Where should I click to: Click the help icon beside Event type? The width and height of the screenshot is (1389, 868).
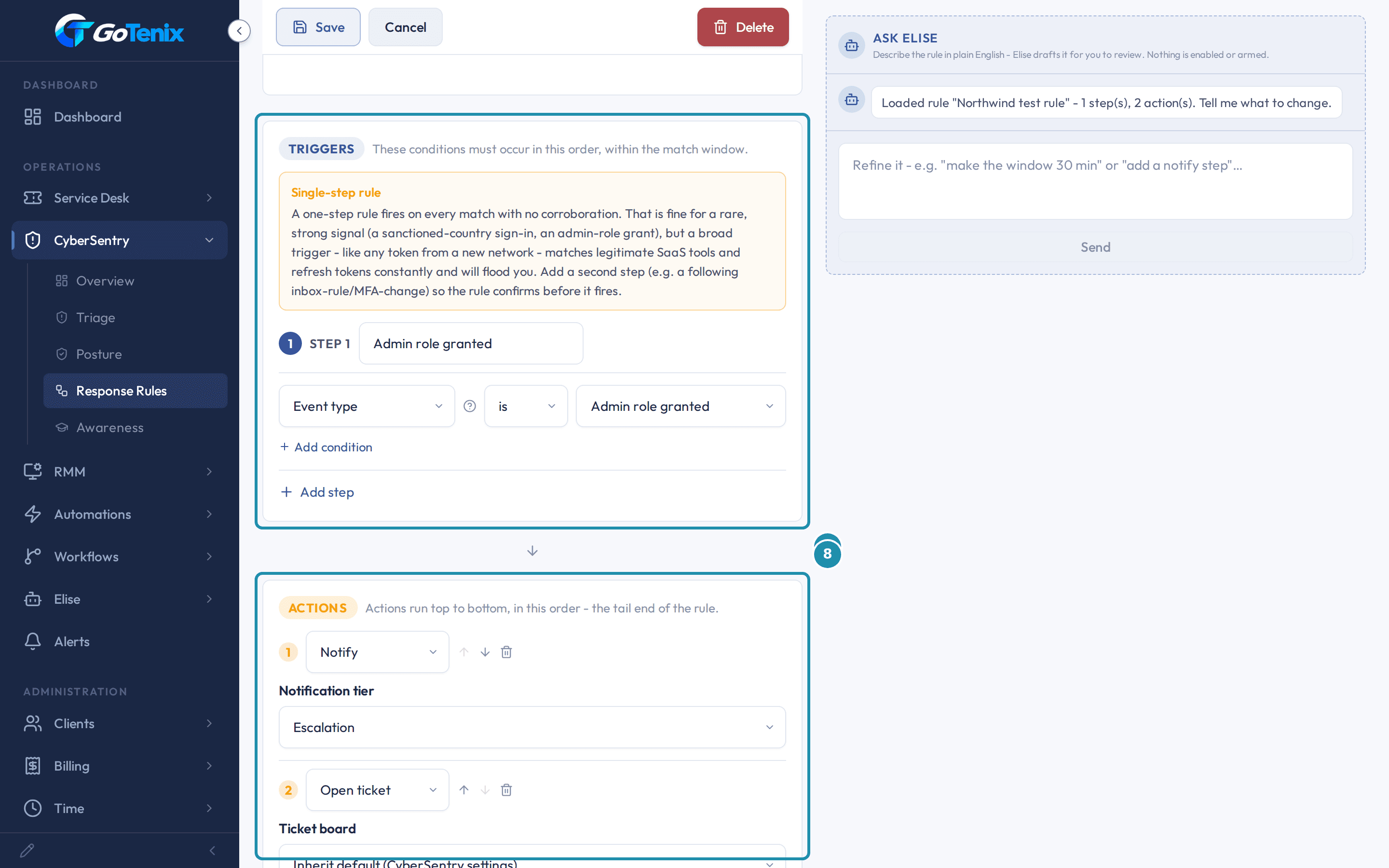pos(469,406)
